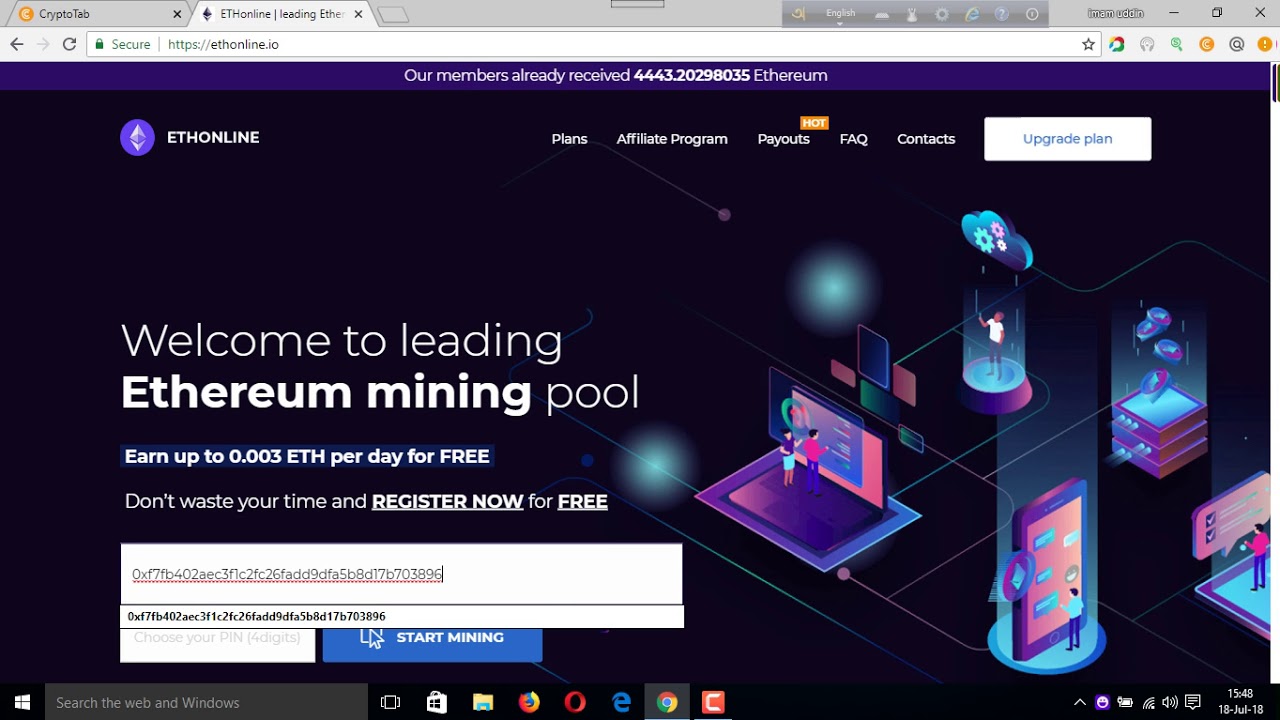Image resolution: width=1280 pixels, height=720 pixels.
Task: Open the multicolor pinwheel extension icon
Action: pyautogui.click(x=1117, y=44)
